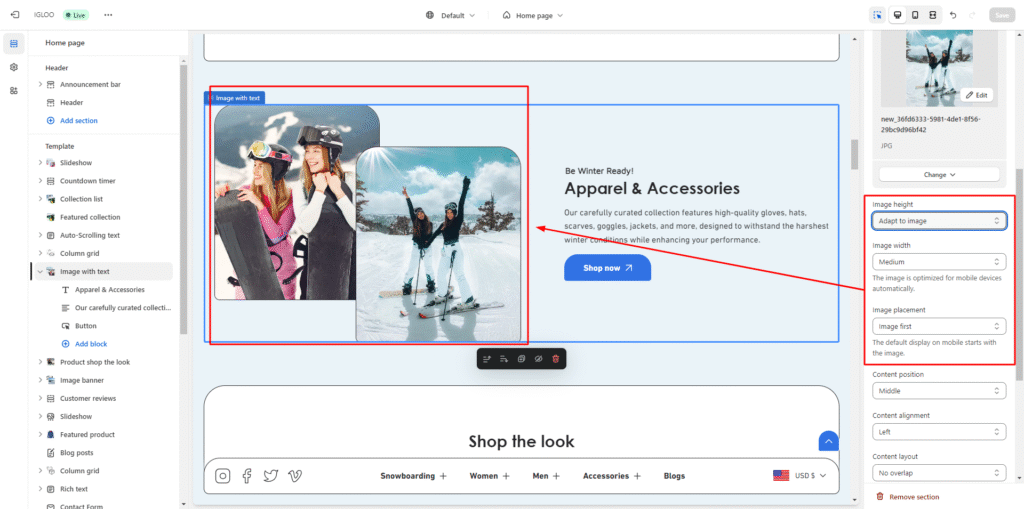Click the Shop now button
The height and width of the screenshot is (509, 1024).
607,268
